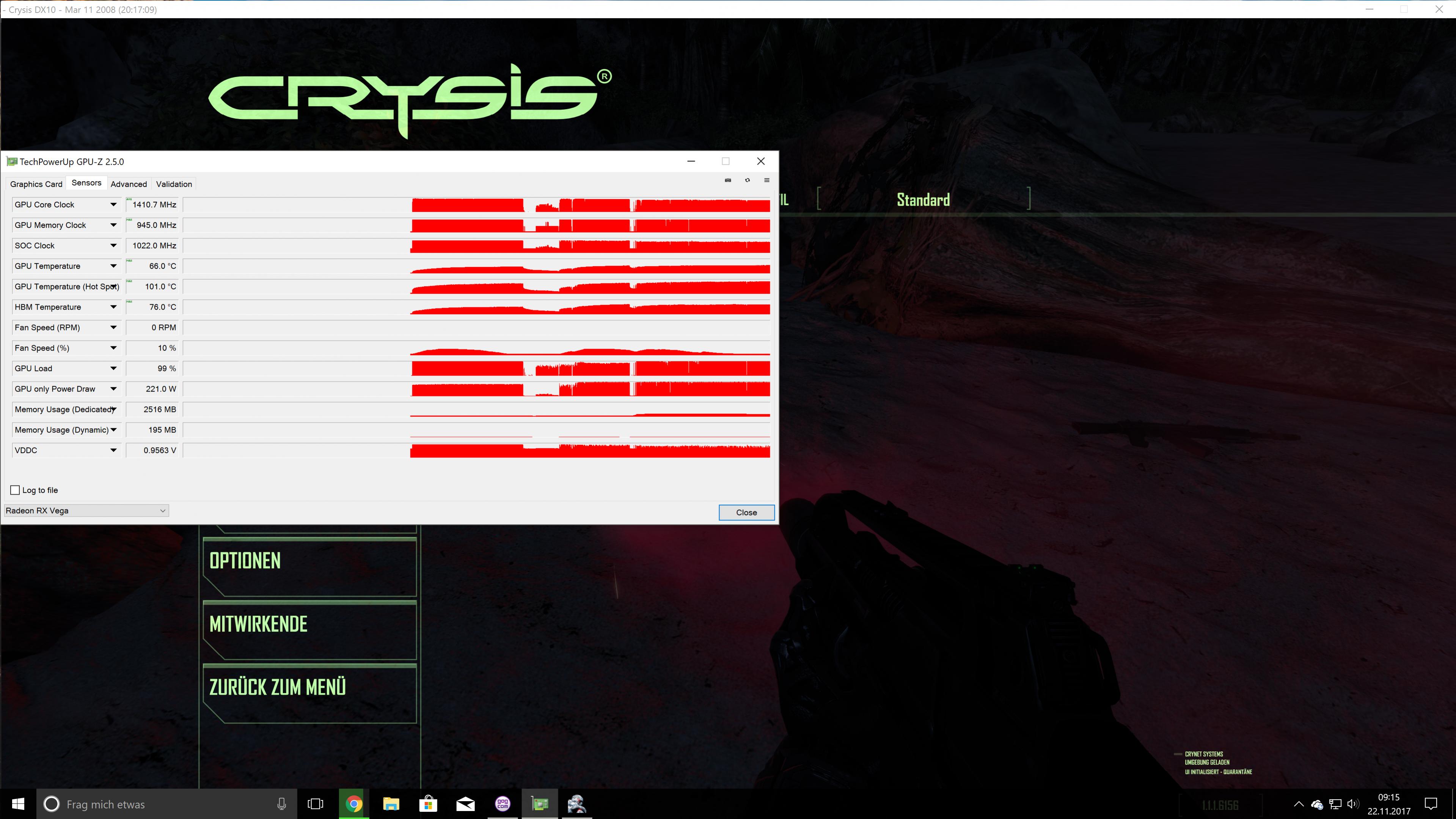Image resolution: width=1456 pixels, height=819 pixels.
Task: Open the Mail app from the taskbar
Action: pos(465,804)
